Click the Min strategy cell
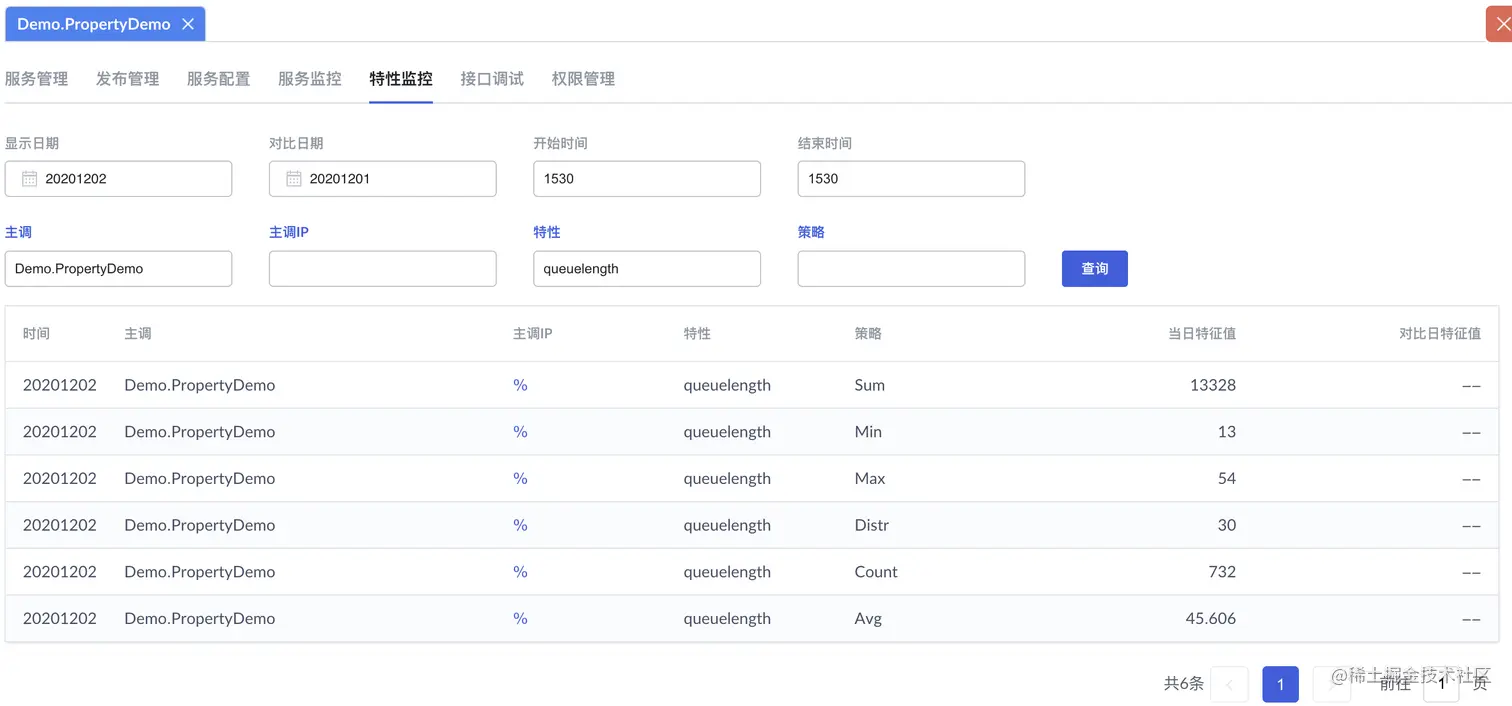Viewport: 1512px width, 706px height. pyautogui.click(x=868, y=432)
